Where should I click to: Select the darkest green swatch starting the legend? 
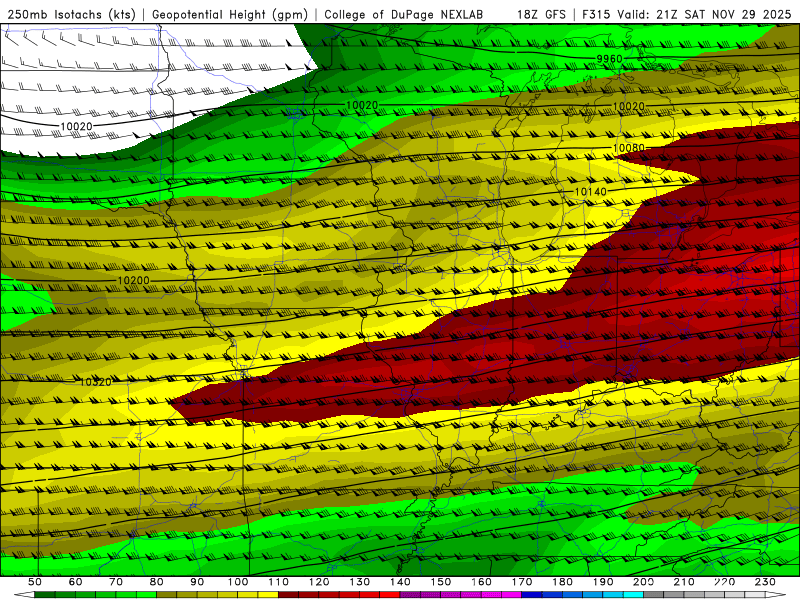click(x=45, y=595)
